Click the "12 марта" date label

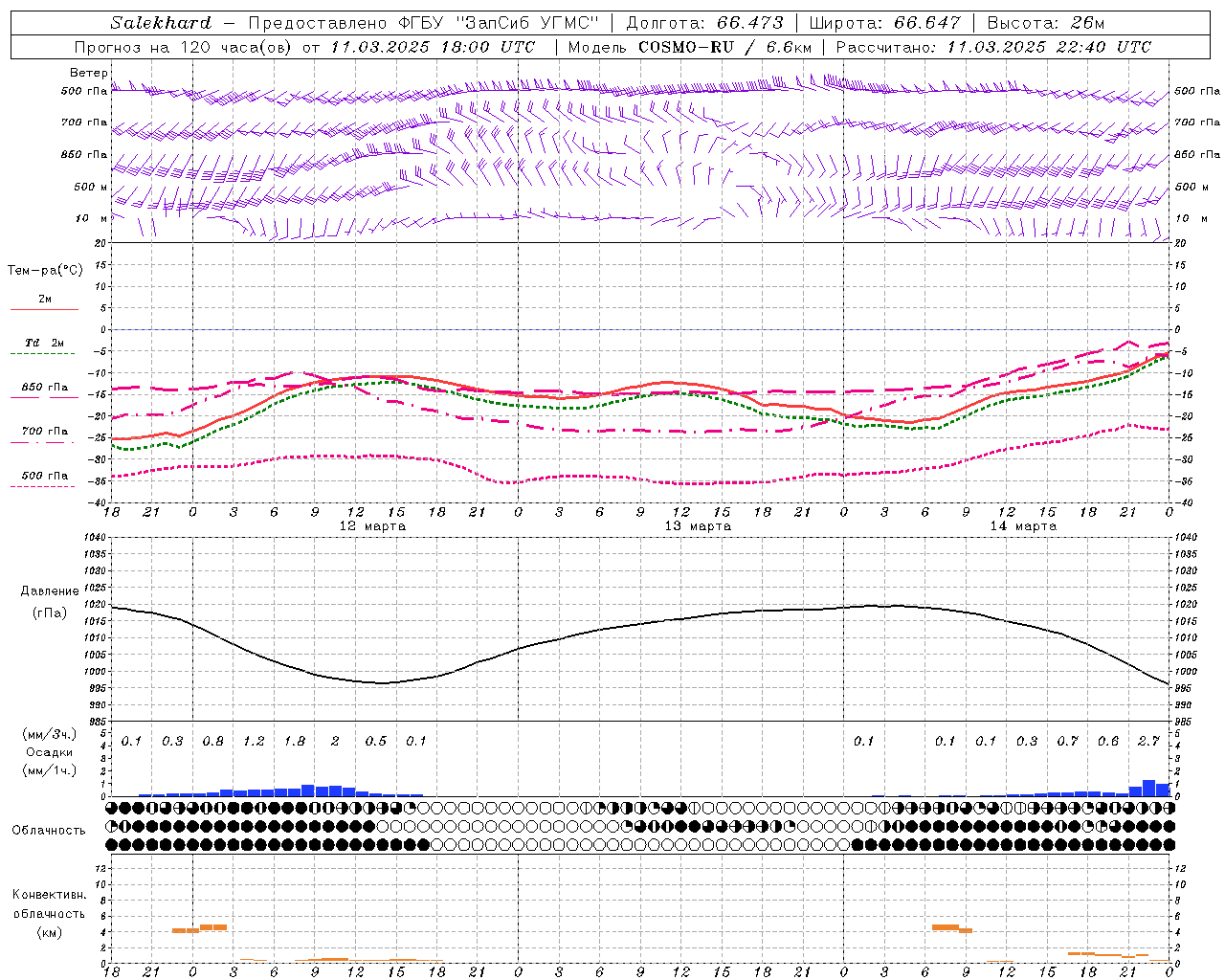pyautogui.click(x=372, y=526)
